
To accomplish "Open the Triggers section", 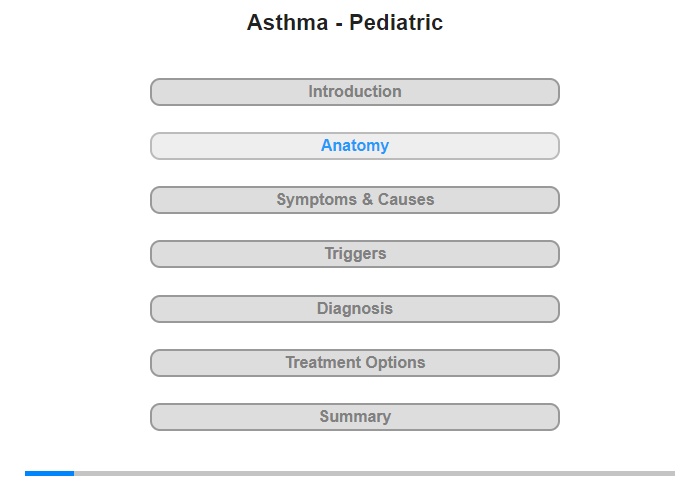I will click(355, 254).
